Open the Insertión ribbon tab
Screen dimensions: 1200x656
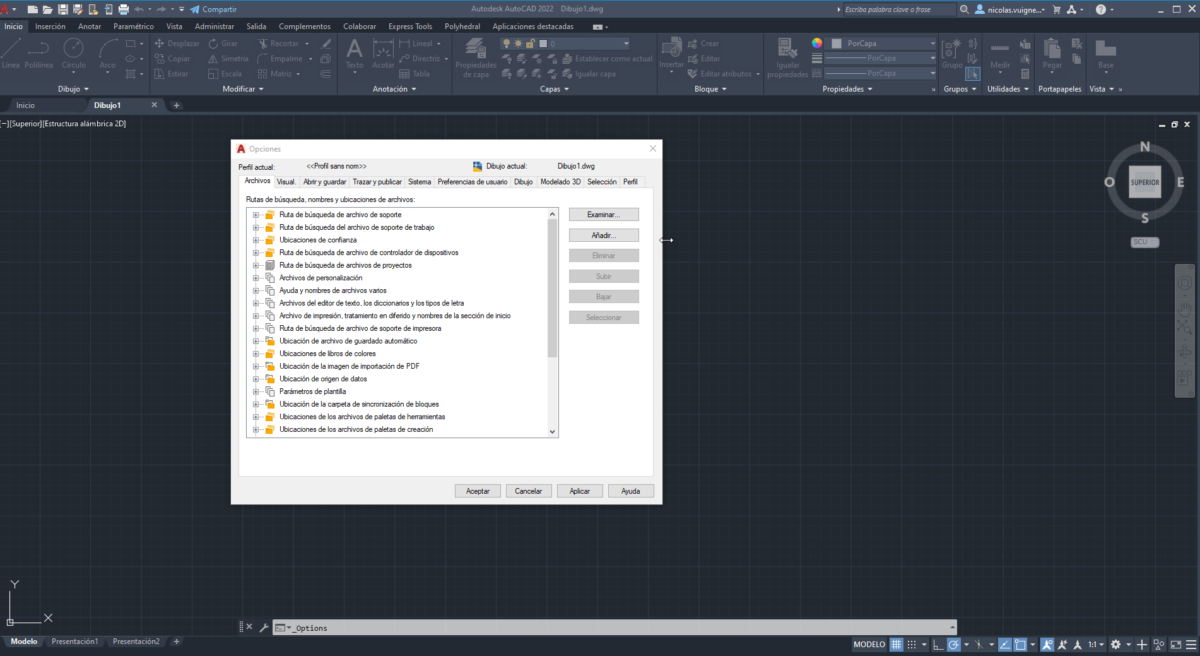(x=50, y=26)
